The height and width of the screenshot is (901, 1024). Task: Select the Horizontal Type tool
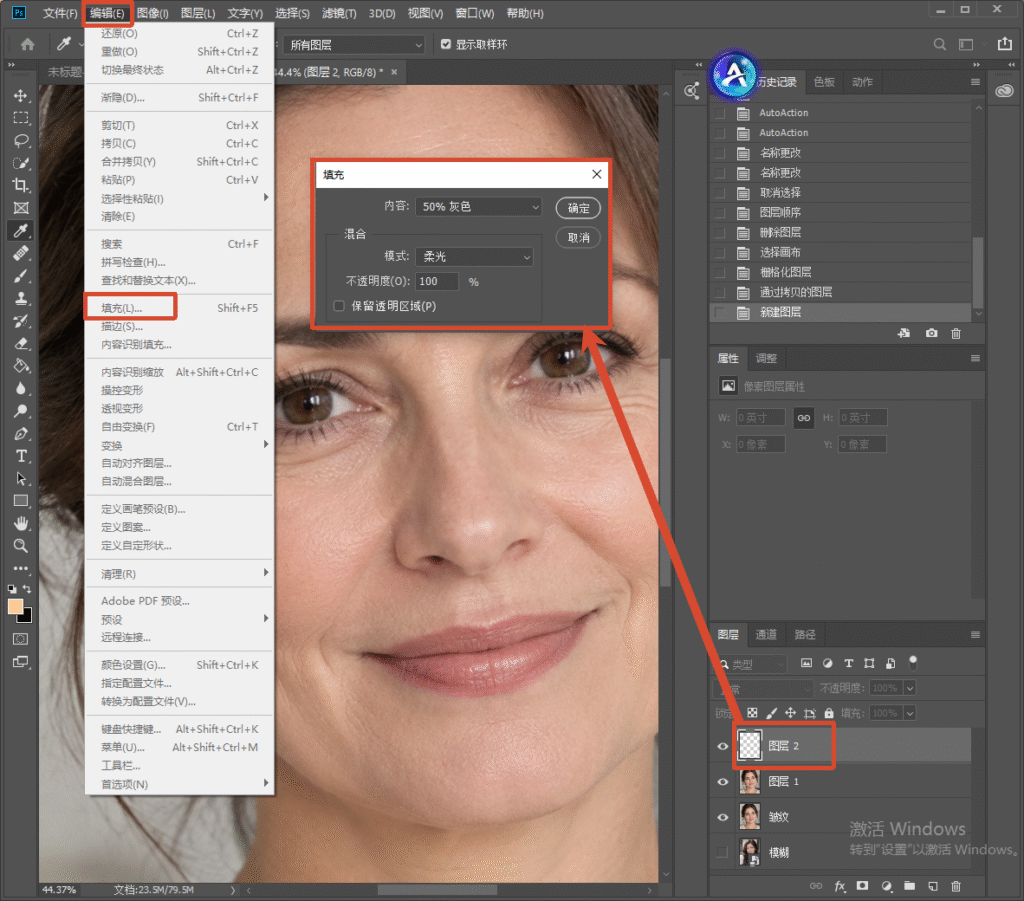21,456
